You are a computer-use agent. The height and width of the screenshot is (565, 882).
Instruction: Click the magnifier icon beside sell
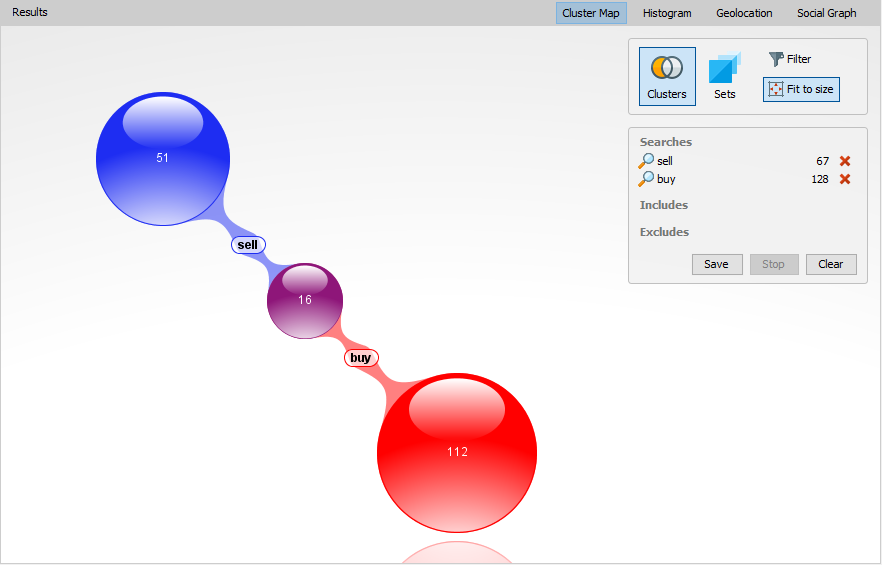(x=647, y=161)
